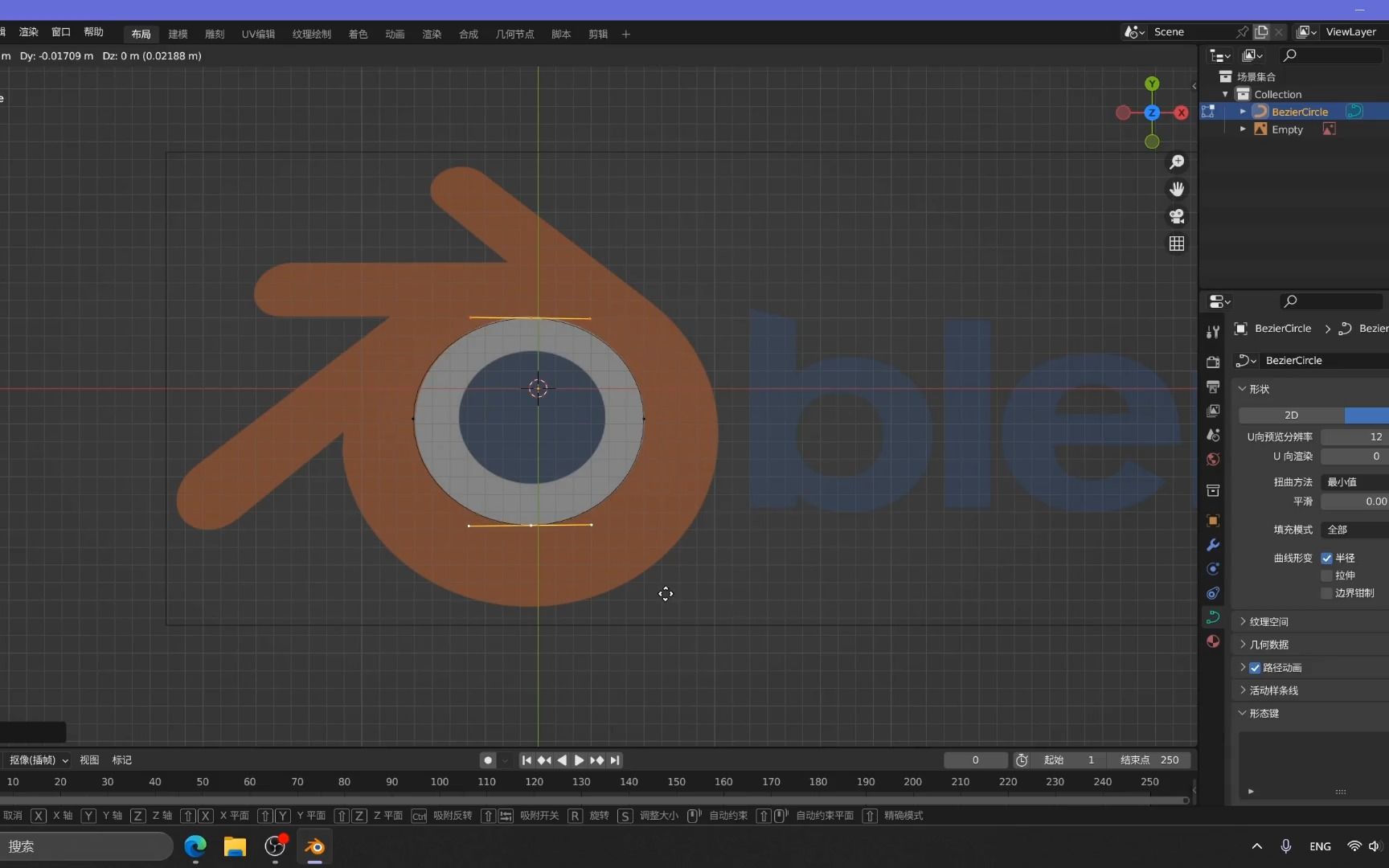Uncheck the 半径 curve deform checkbox

click(x=1327, y=558)
